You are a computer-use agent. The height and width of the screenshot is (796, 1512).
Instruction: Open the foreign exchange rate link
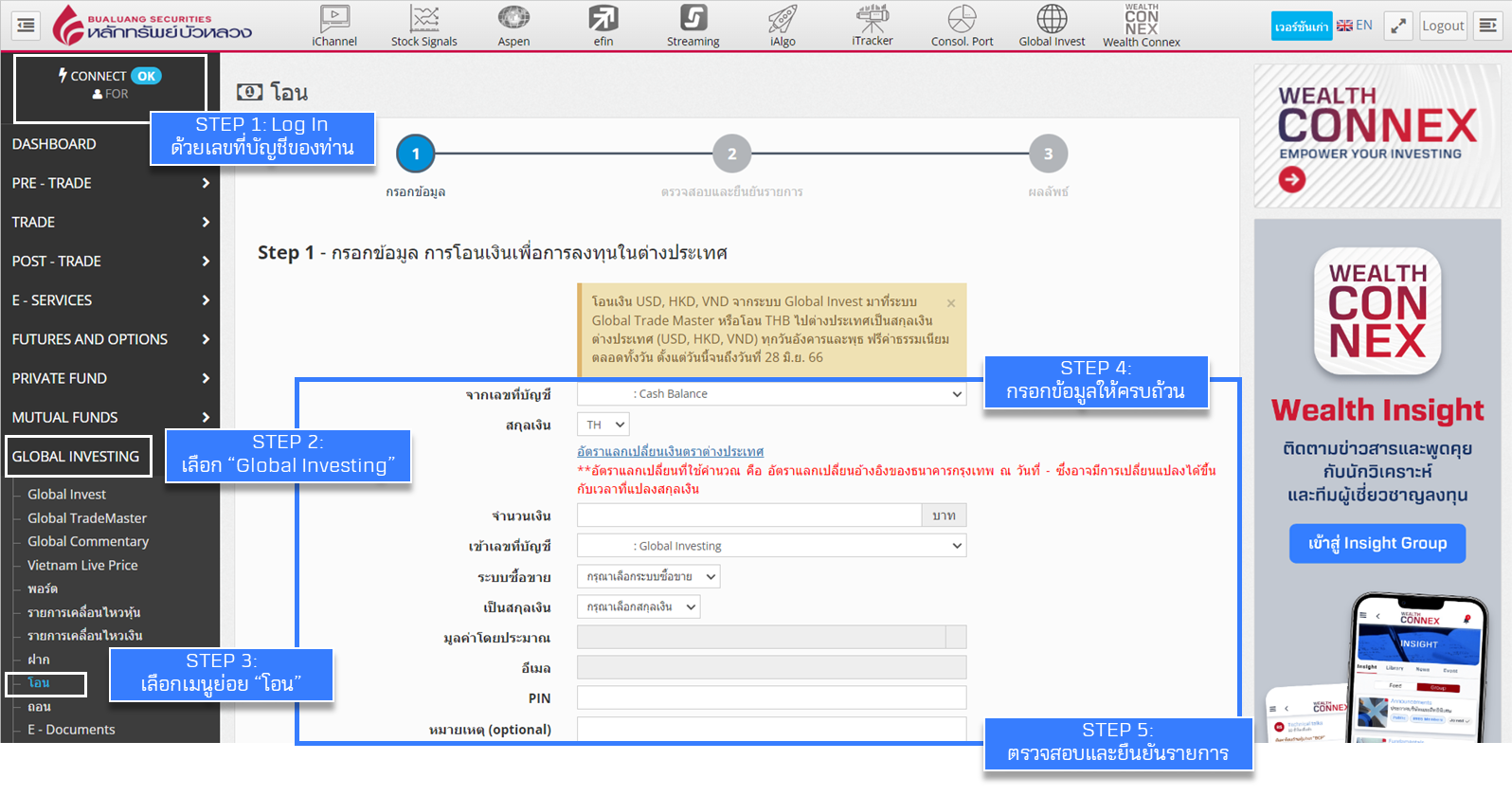671,451
